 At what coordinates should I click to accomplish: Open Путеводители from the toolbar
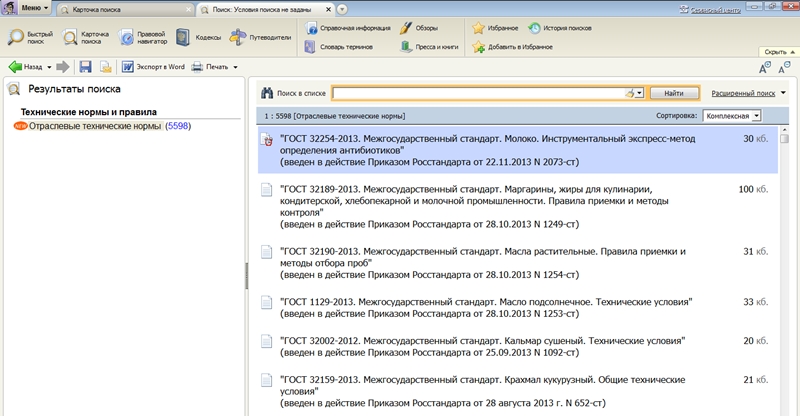(x=238, y=38)
